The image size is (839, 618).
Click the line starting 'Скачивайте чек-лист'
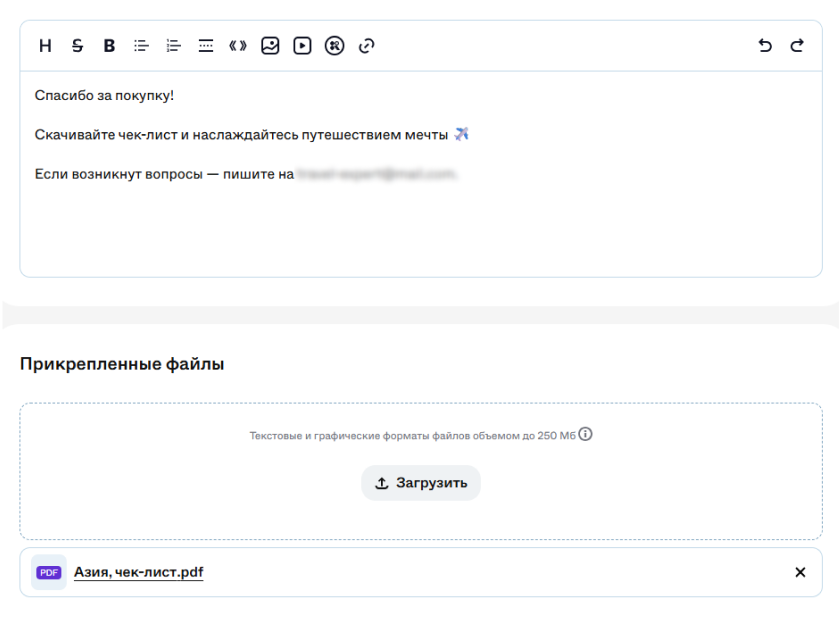(251, 134)
